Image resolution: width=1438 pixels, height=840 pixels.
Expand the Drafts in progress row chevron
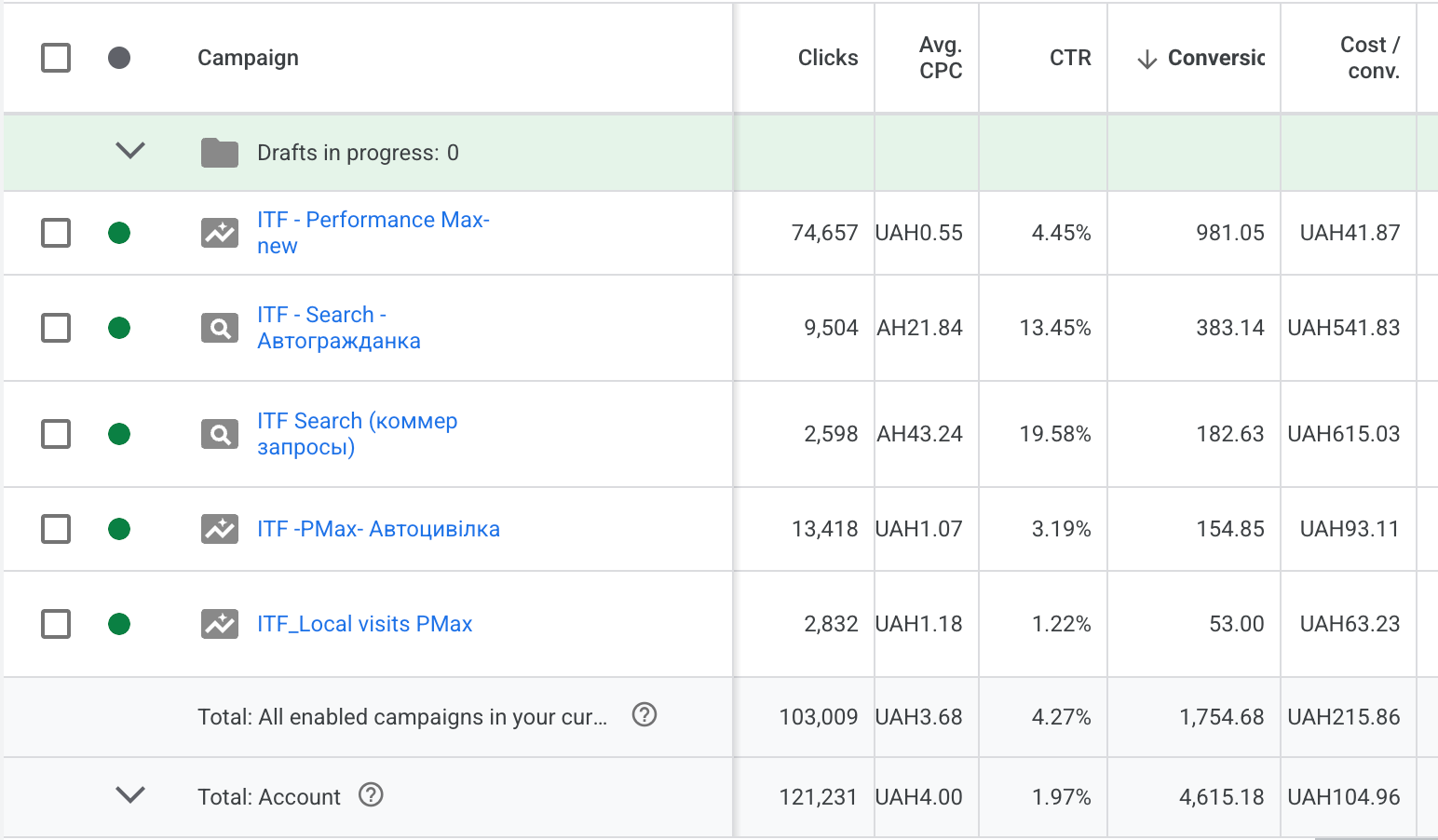click(x=130, y=151)
